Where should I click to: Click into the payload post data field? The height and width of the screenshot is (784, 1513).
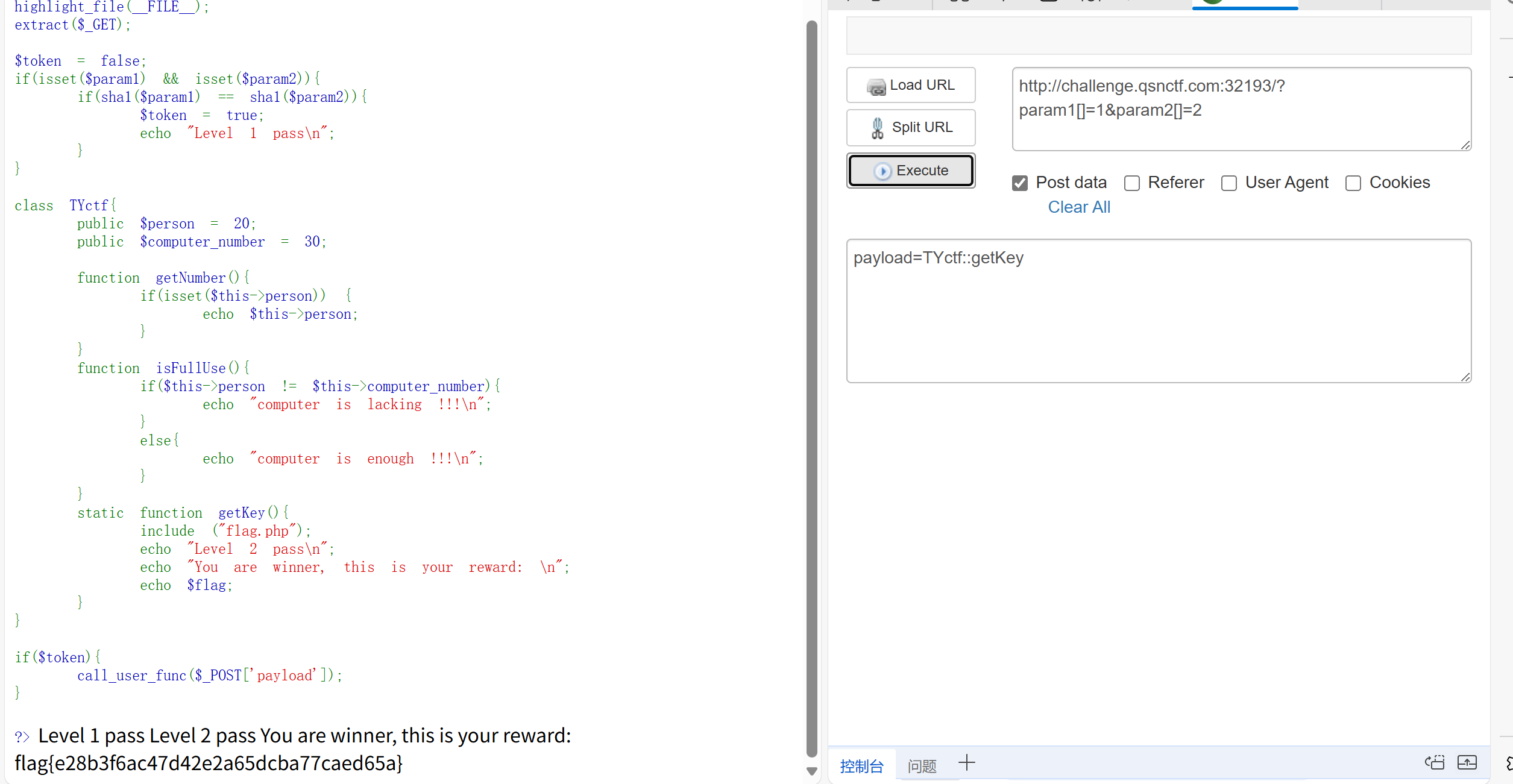tap(1157, 311)
